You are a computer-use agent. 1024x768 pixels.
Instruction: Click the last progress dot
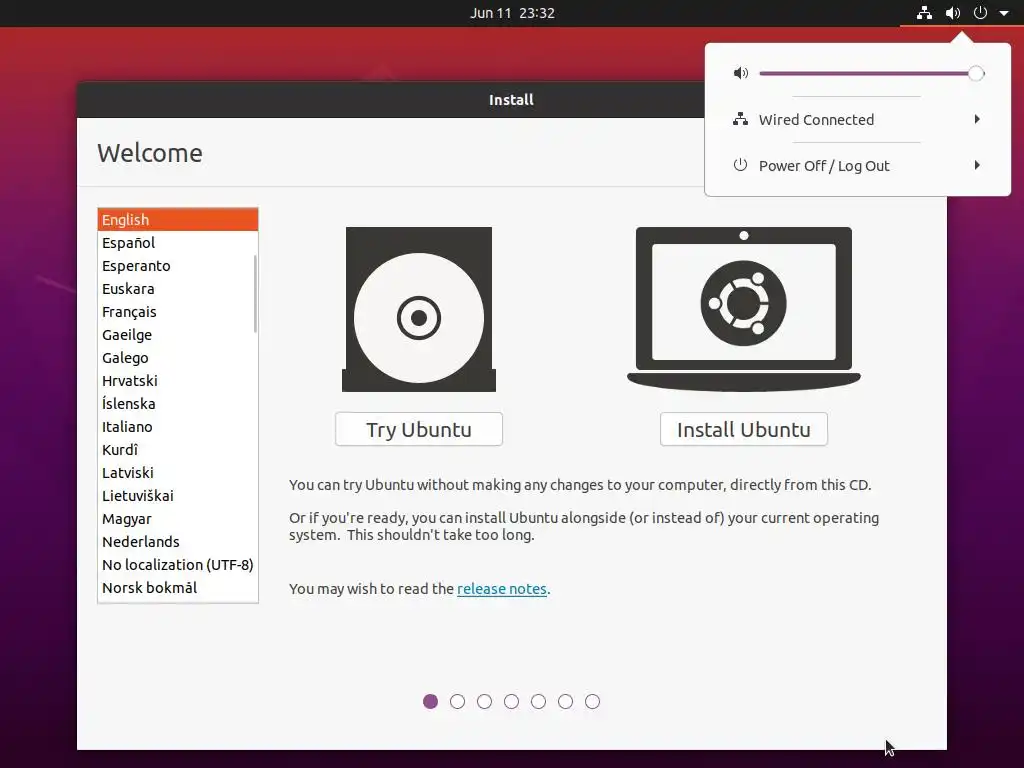tap(592, 701)
